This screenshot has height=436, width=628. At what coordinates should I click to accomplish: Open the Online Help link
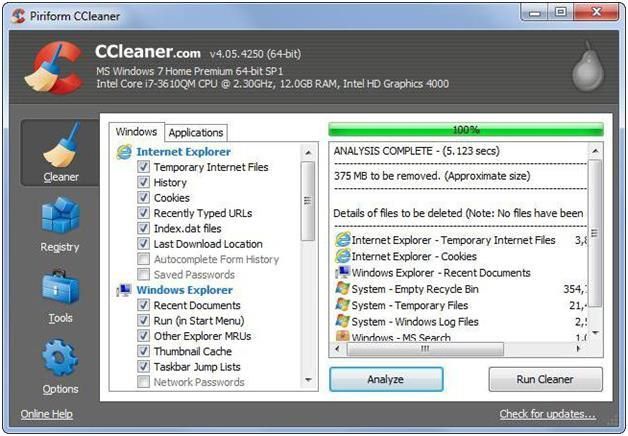point(47,414)
